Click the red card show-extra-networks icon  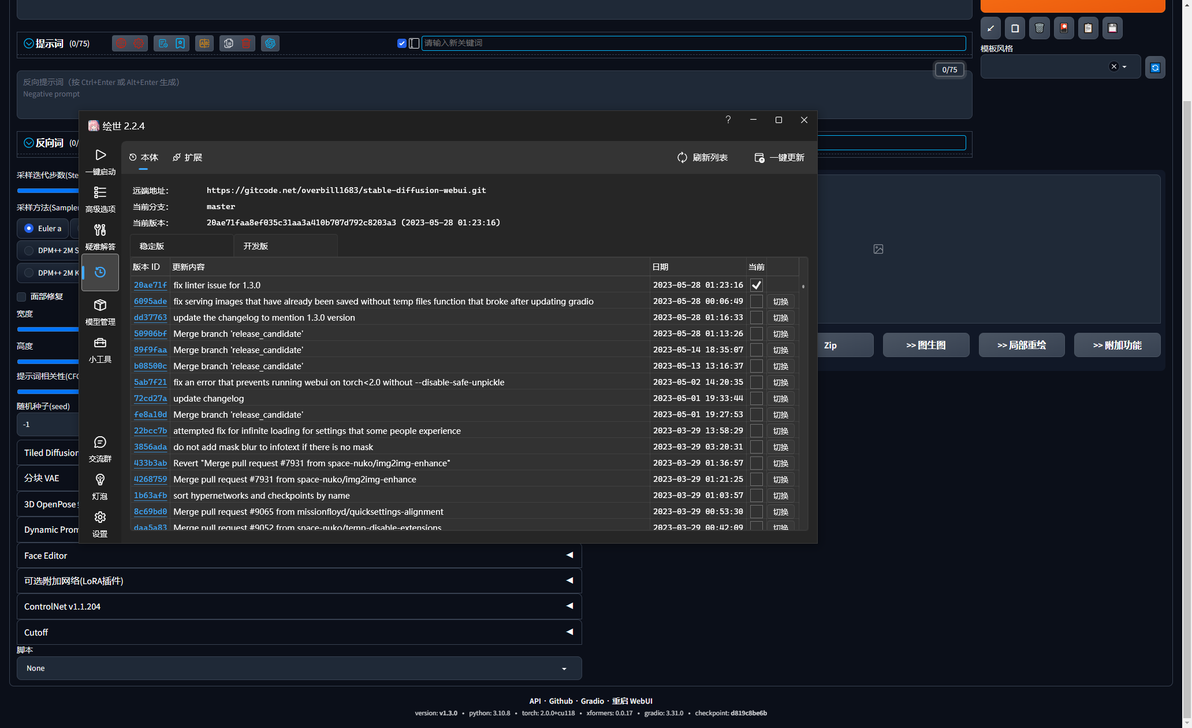click(1064, 28)
